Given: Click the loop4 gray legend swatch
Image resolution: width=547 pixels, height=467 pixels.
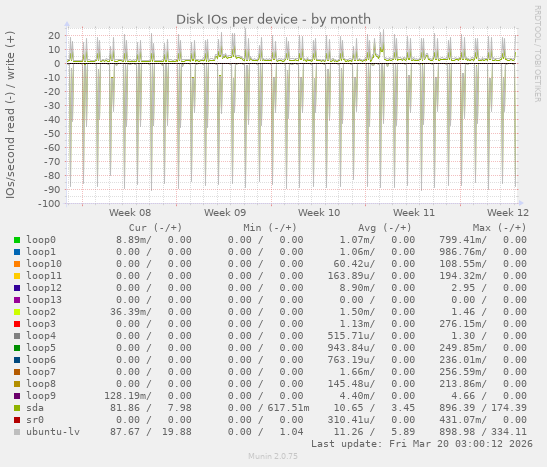Looking at the screenshot, I should click(17, 336).
